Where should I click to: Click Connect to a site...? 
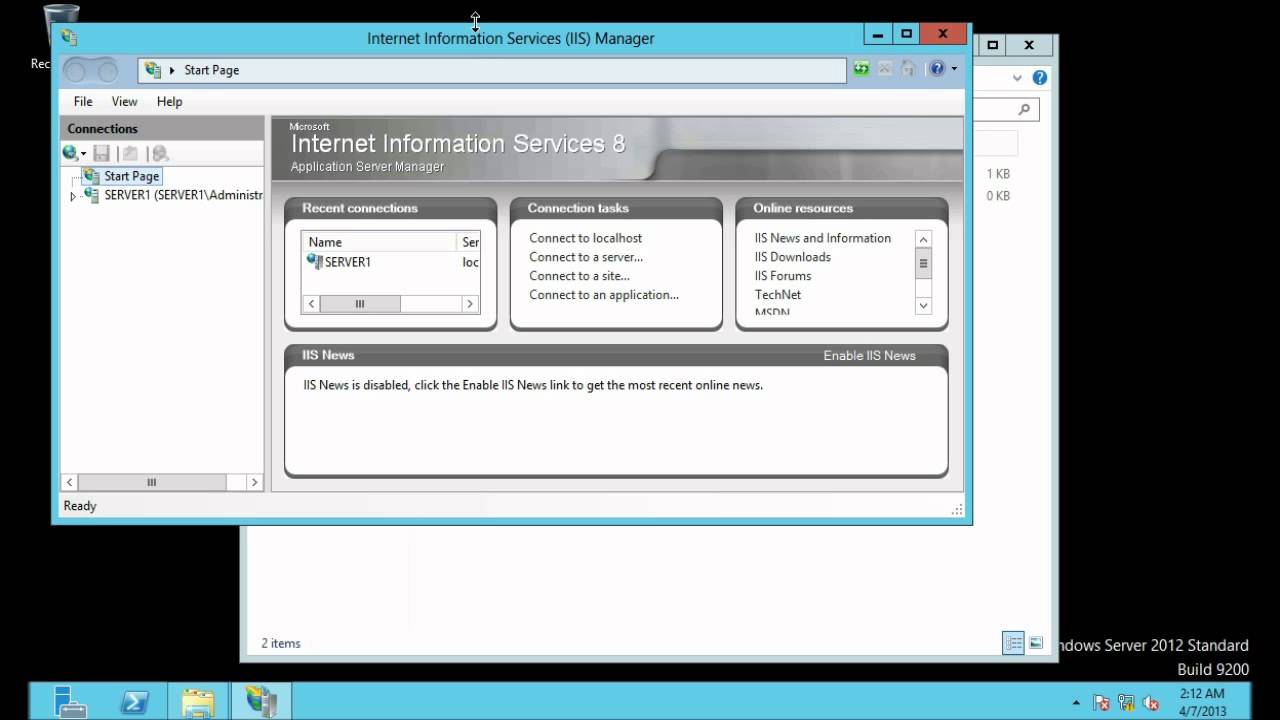(579, 276)
